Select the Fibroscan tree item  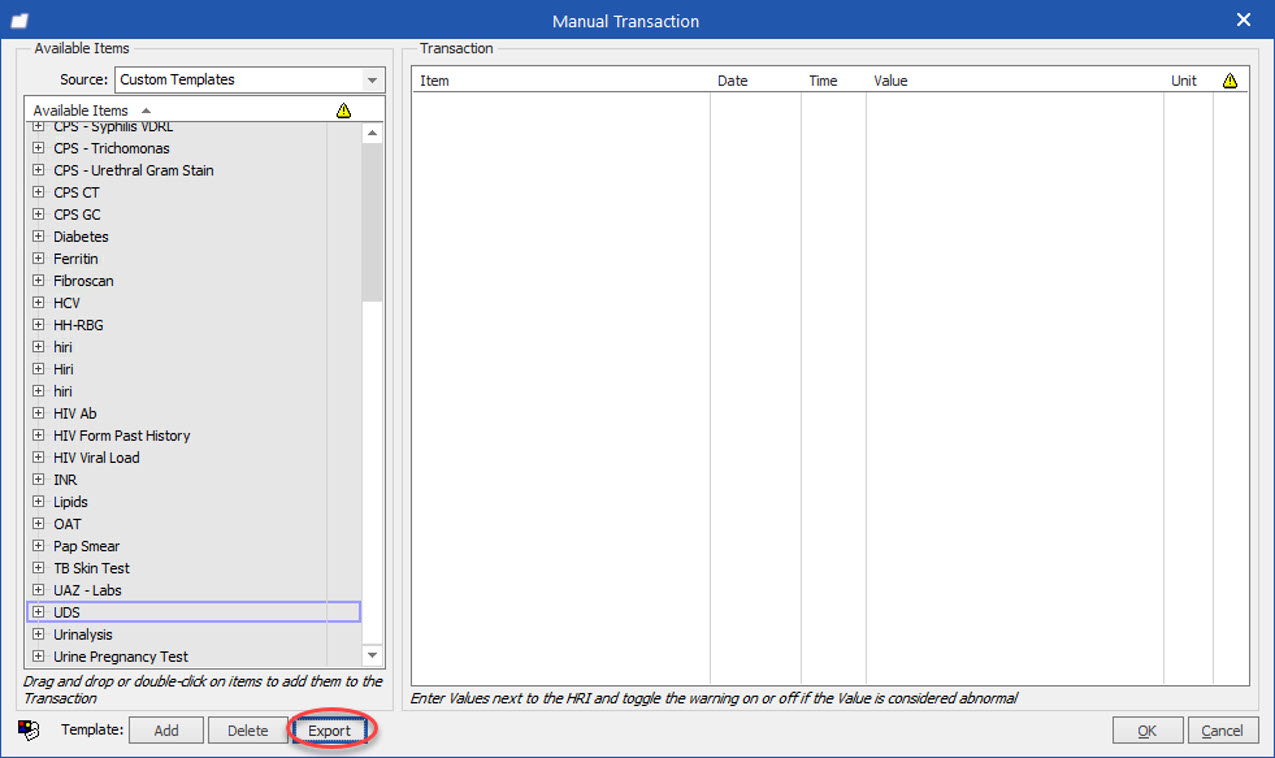[x=83, y=280]
